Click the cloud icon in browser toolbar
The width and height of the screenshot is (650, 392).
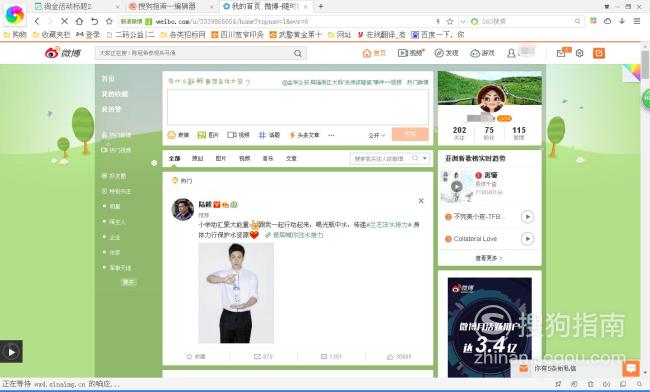pos(607,21)
